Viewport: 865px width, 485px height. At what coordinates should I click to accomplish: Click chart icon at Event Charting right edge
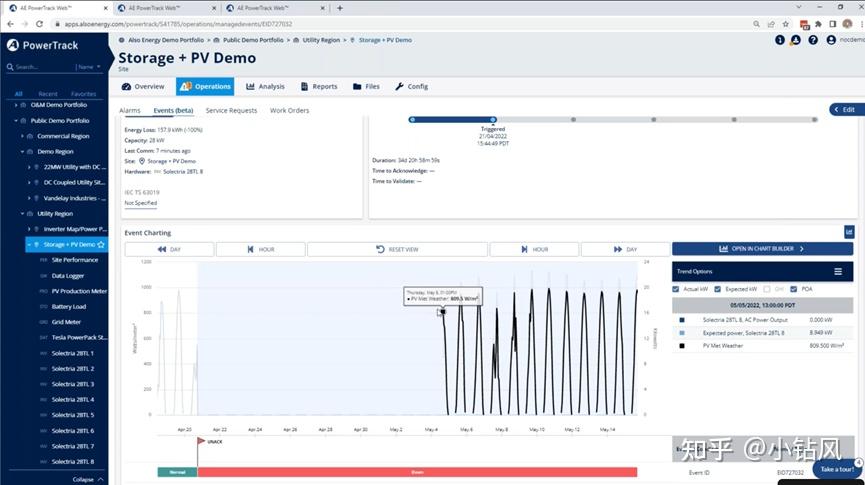point(849,232)
